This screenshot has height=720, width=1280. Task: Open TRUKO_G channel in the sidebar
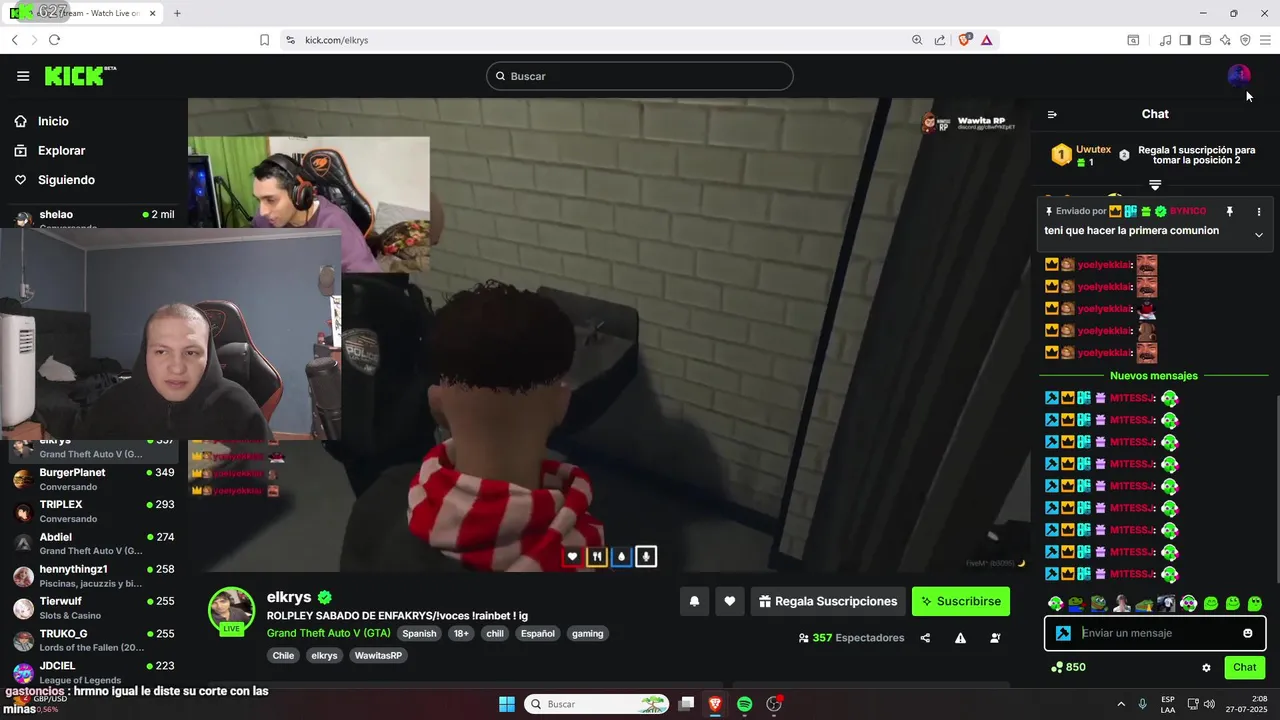[x=94, y=640]
